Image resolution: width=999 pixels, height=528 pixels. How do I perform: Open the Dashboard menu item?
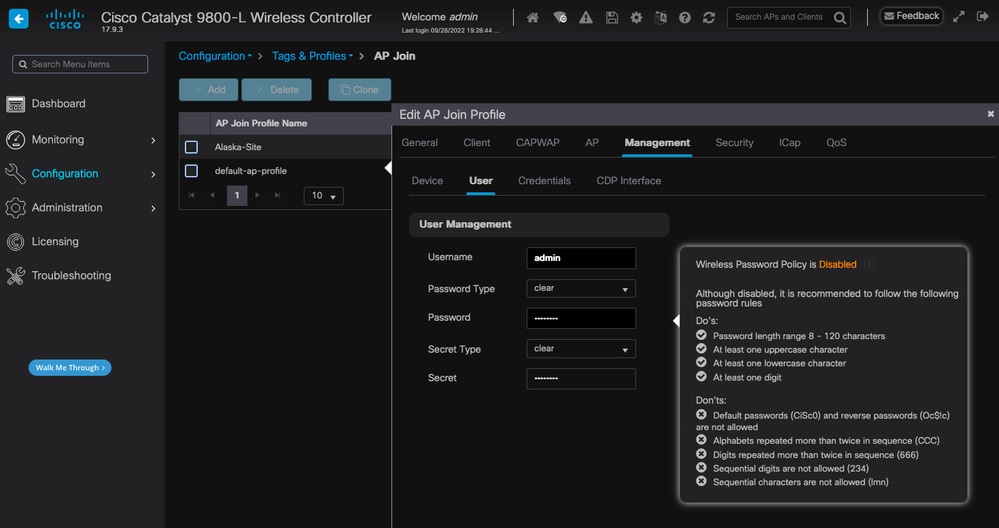(59, 104)
